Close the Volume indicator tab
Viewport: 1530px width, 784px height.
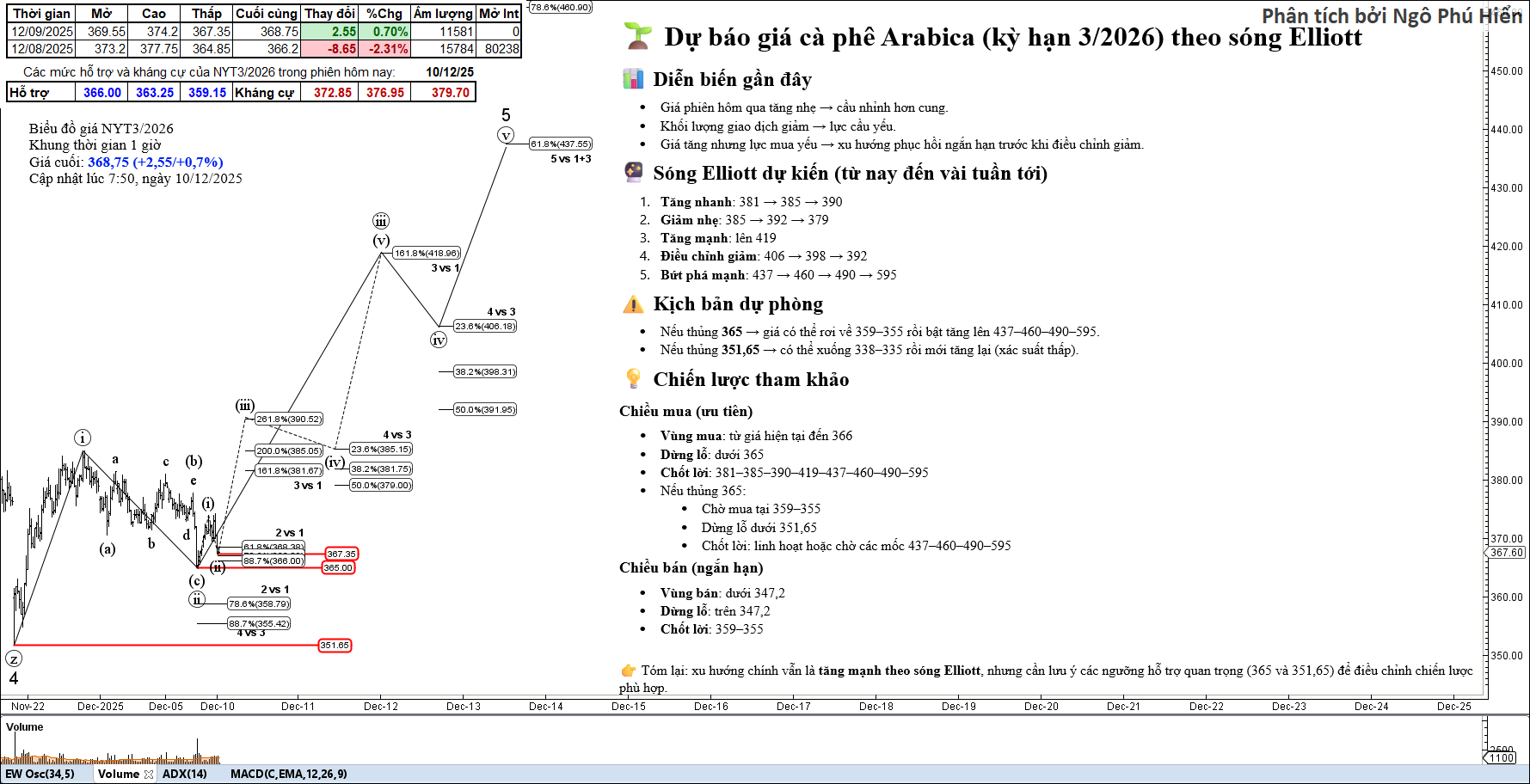pyautogui.click(x=149, y=775)
